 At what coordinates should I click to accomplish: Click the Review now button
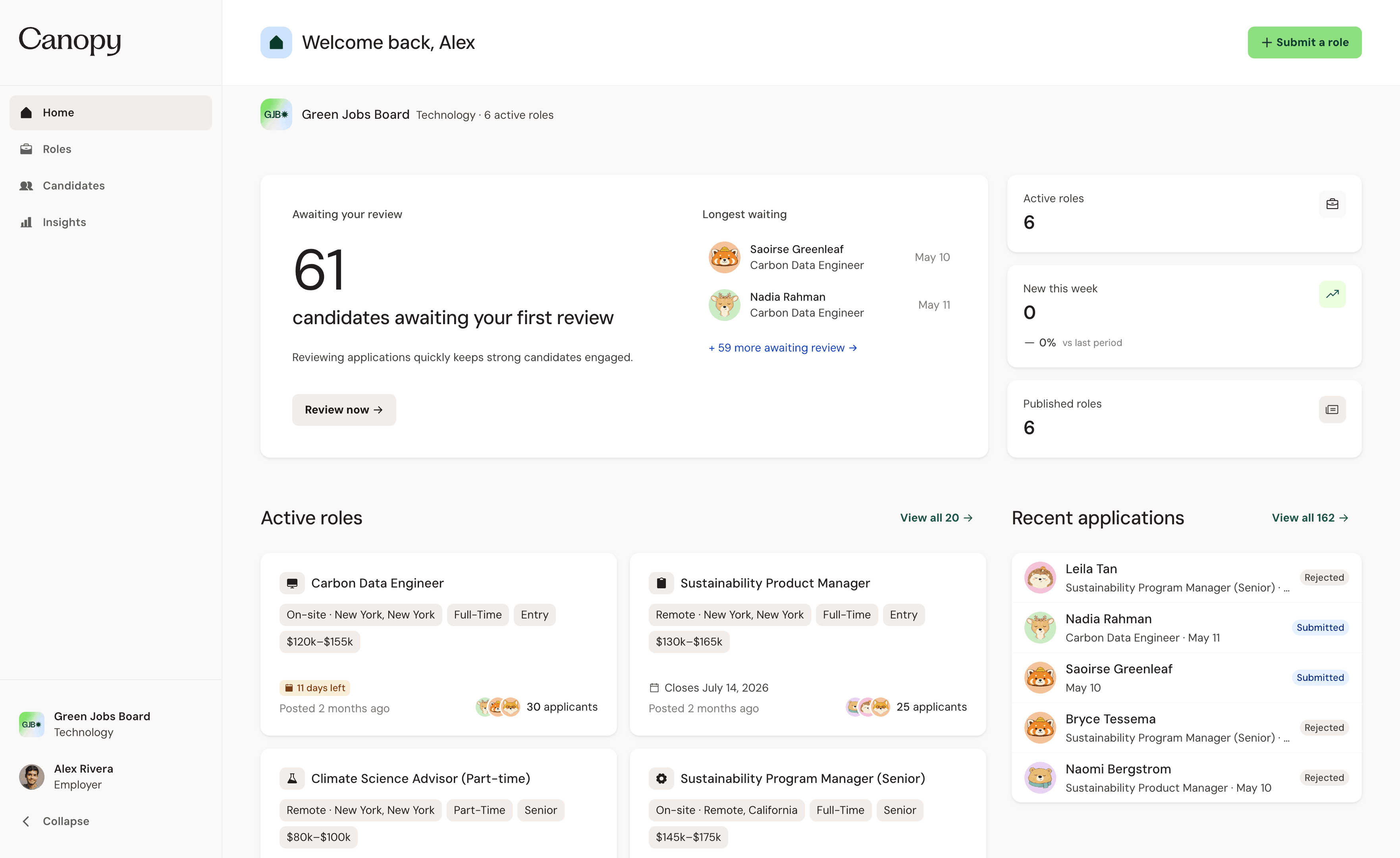[344, 410]
